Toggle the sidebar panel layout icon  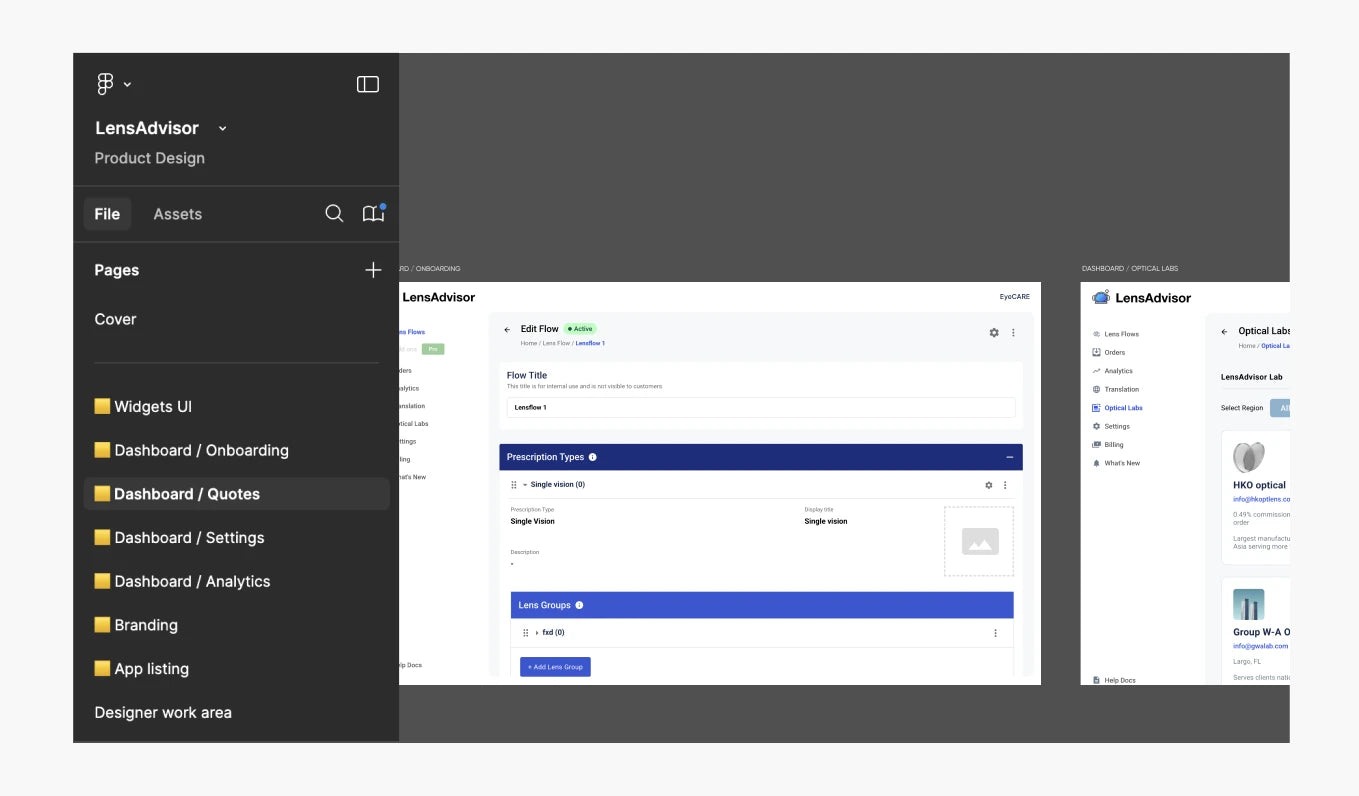(x=368, y=85)
